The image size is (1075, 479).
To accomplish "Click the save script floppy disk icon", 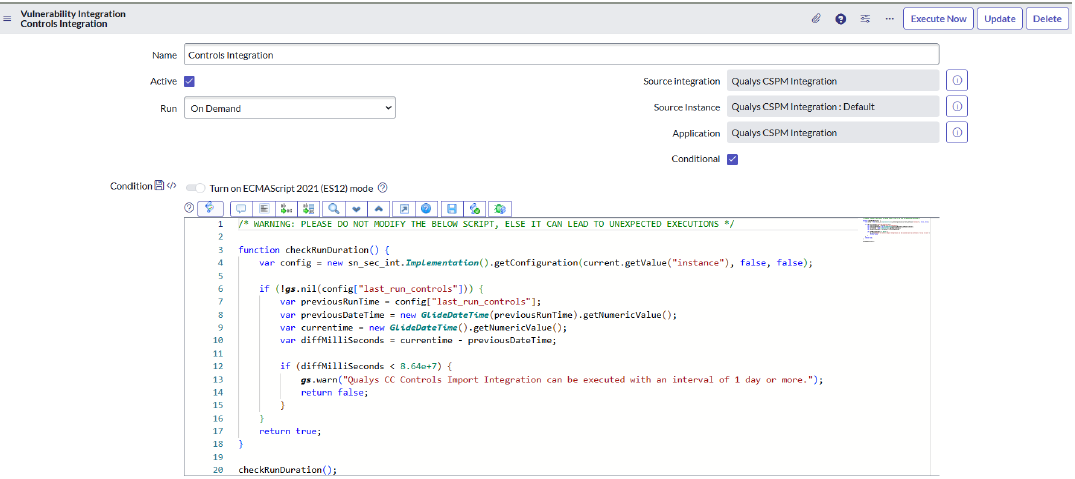I will (452, 208).
